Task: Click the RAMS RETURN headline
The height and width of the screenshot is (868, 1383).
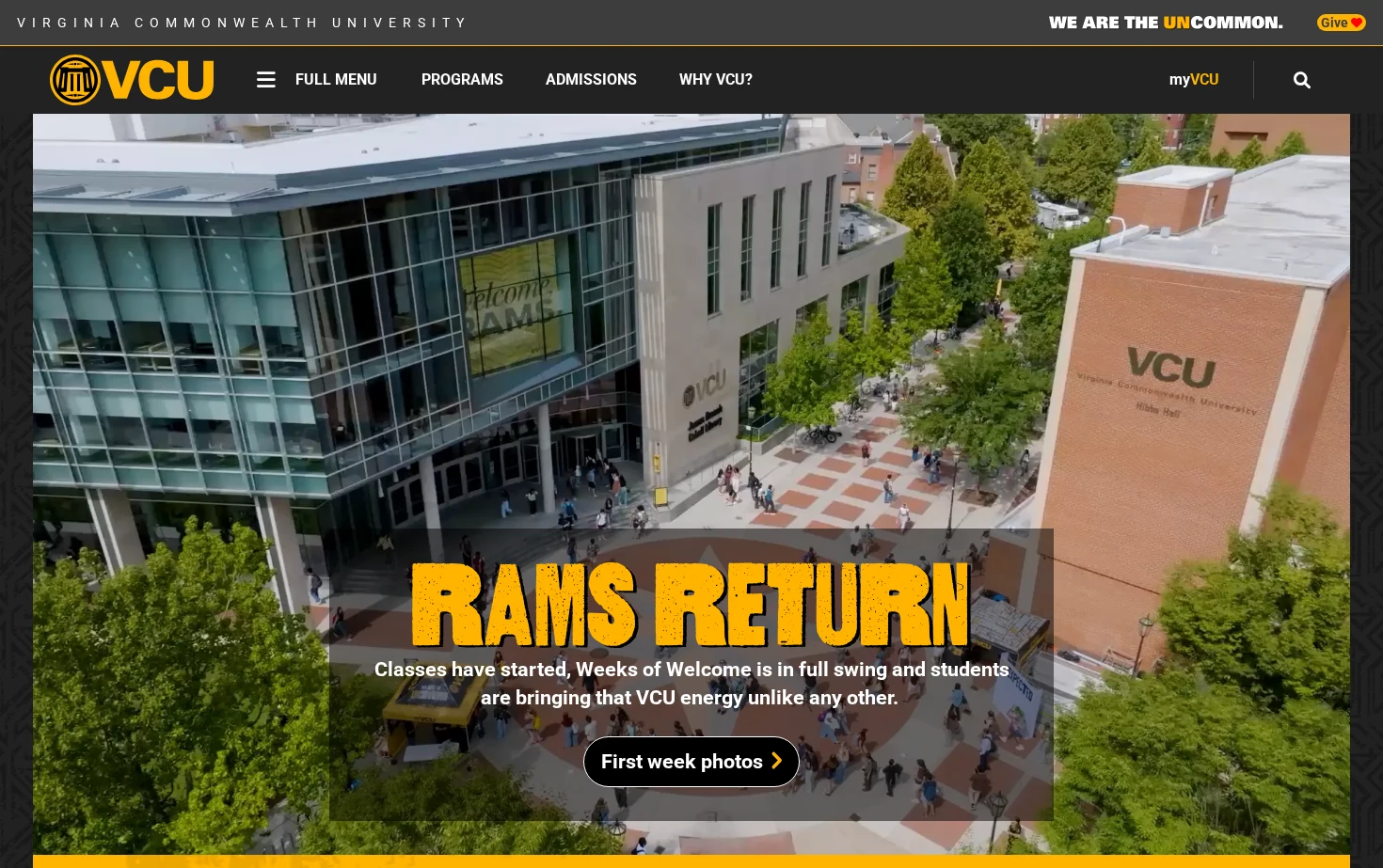Action: pyautogui.click(x=691, y=605)
